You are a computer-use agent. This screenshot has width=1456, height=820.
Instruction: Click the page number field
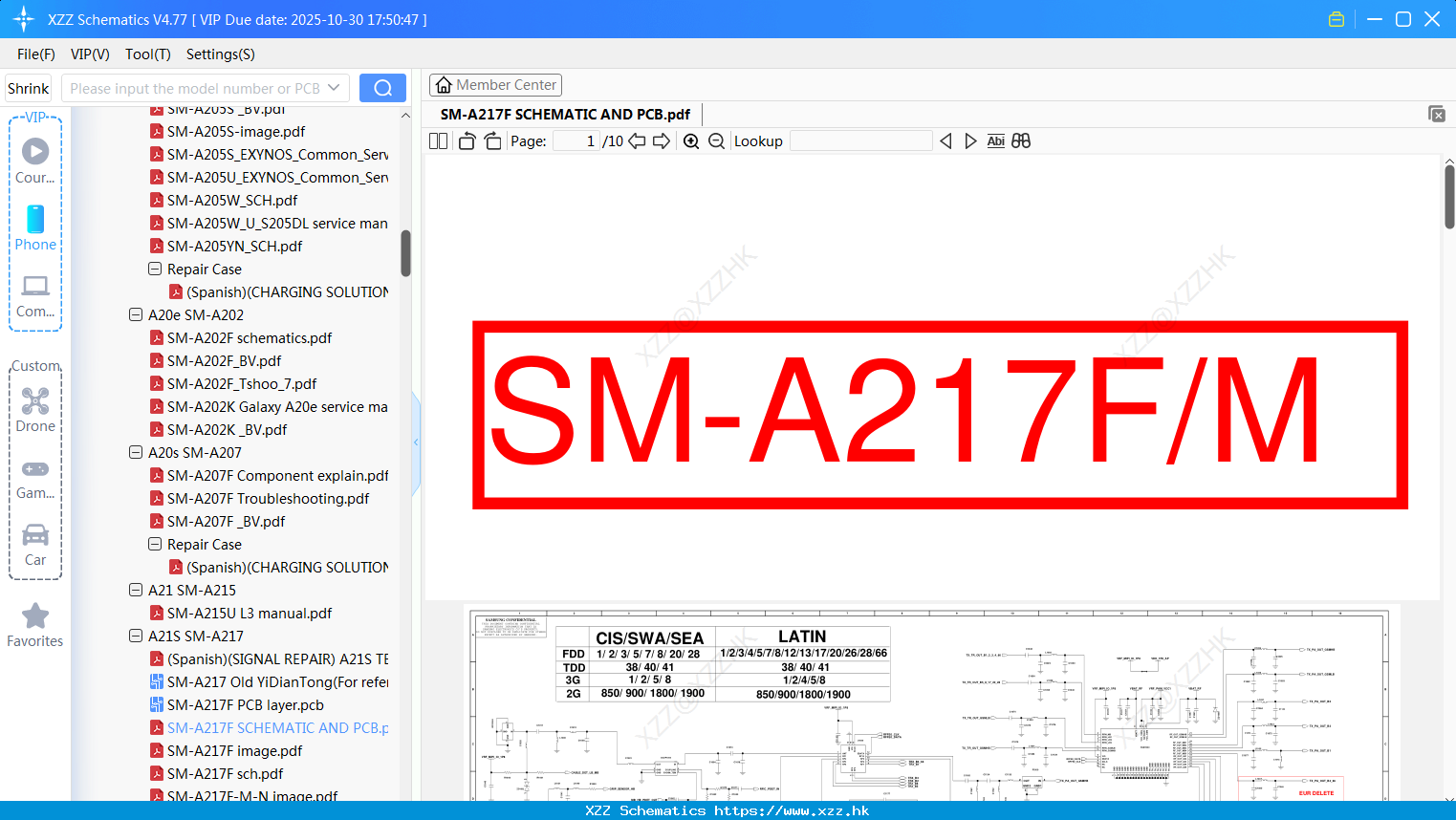tap(576, 141)
